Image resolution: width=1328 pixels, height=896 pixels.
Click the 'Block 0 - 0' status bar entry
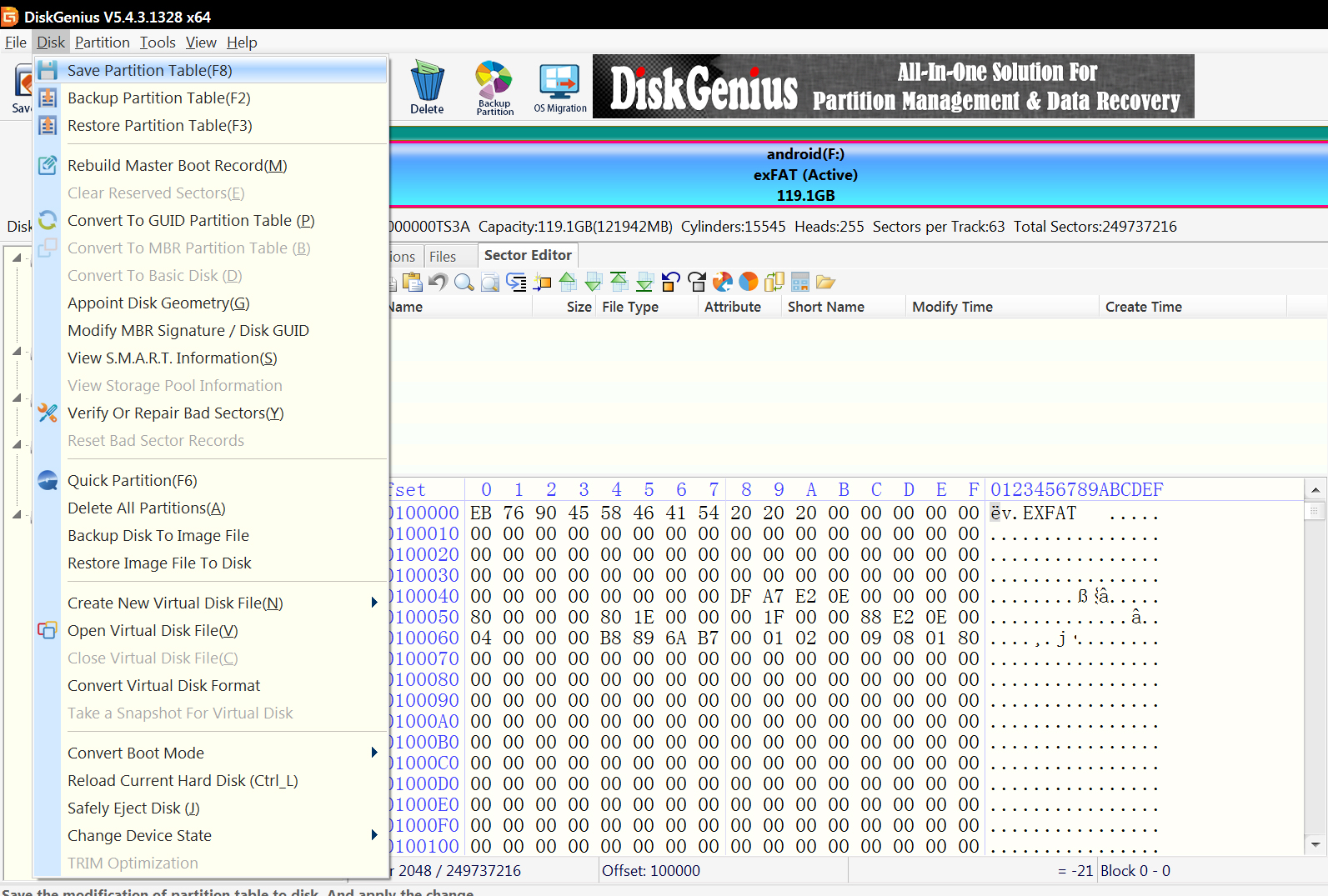(x=1135, y=871)
